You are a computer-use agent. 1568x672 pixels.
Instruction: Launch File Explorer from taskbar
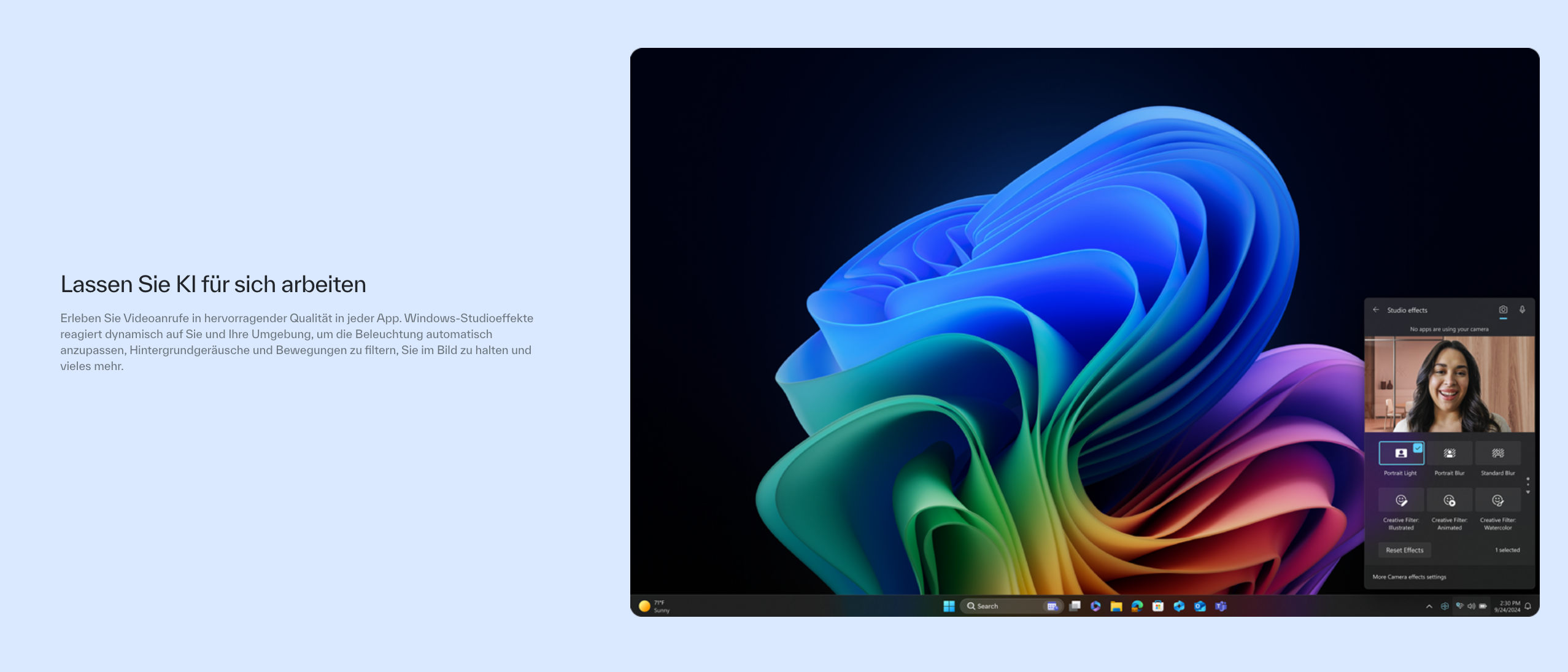click(1116, 606)
